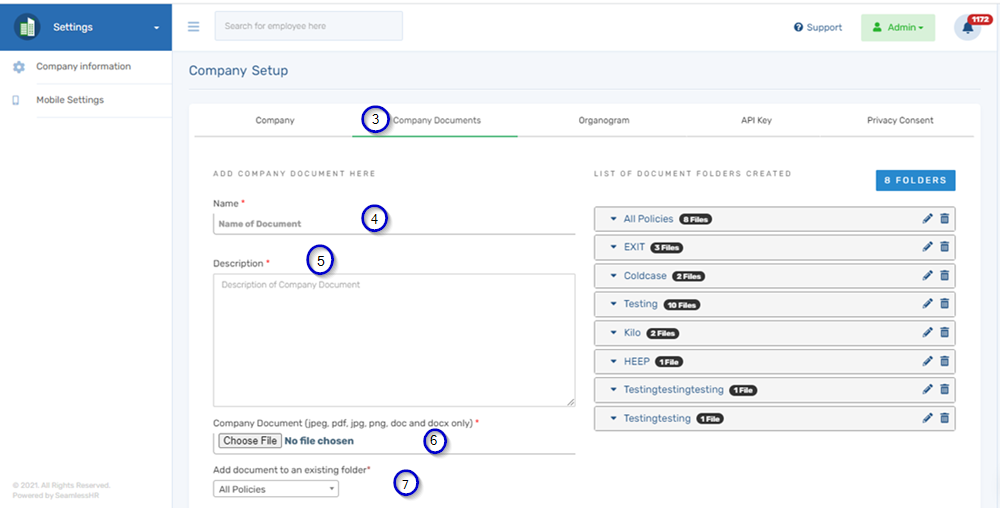
Task: Click the 8 Files badge on All Policies
Action: tap(695, 219)
